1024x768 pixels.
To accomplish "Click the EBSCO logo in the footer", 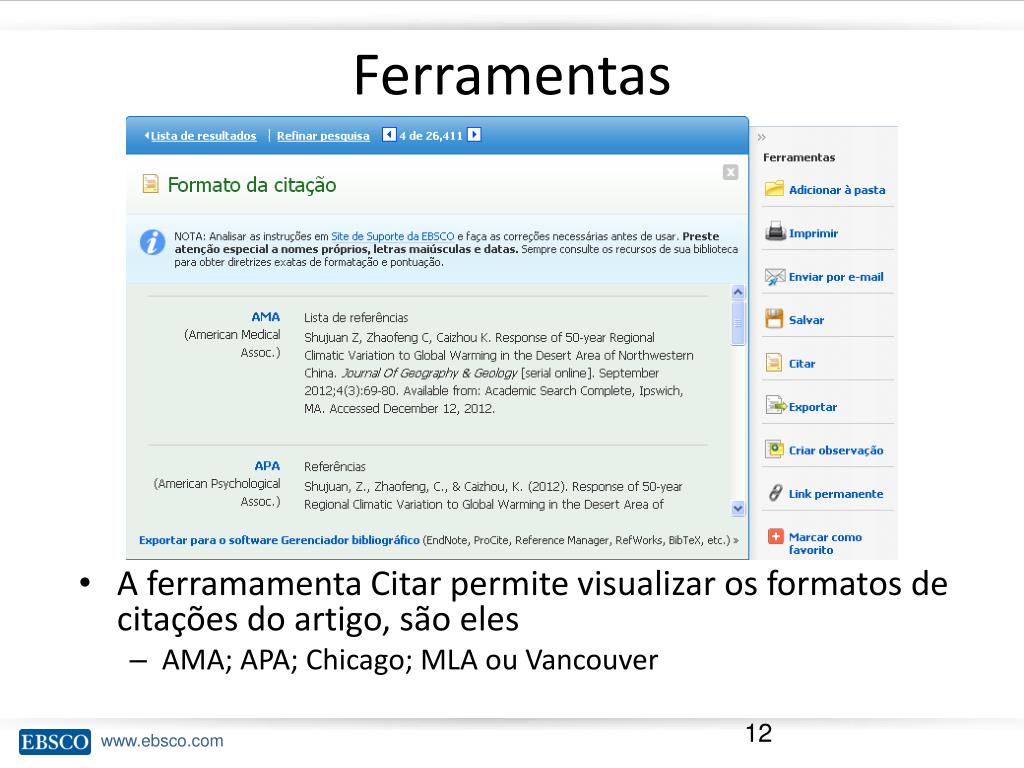I will click(55, 741).
